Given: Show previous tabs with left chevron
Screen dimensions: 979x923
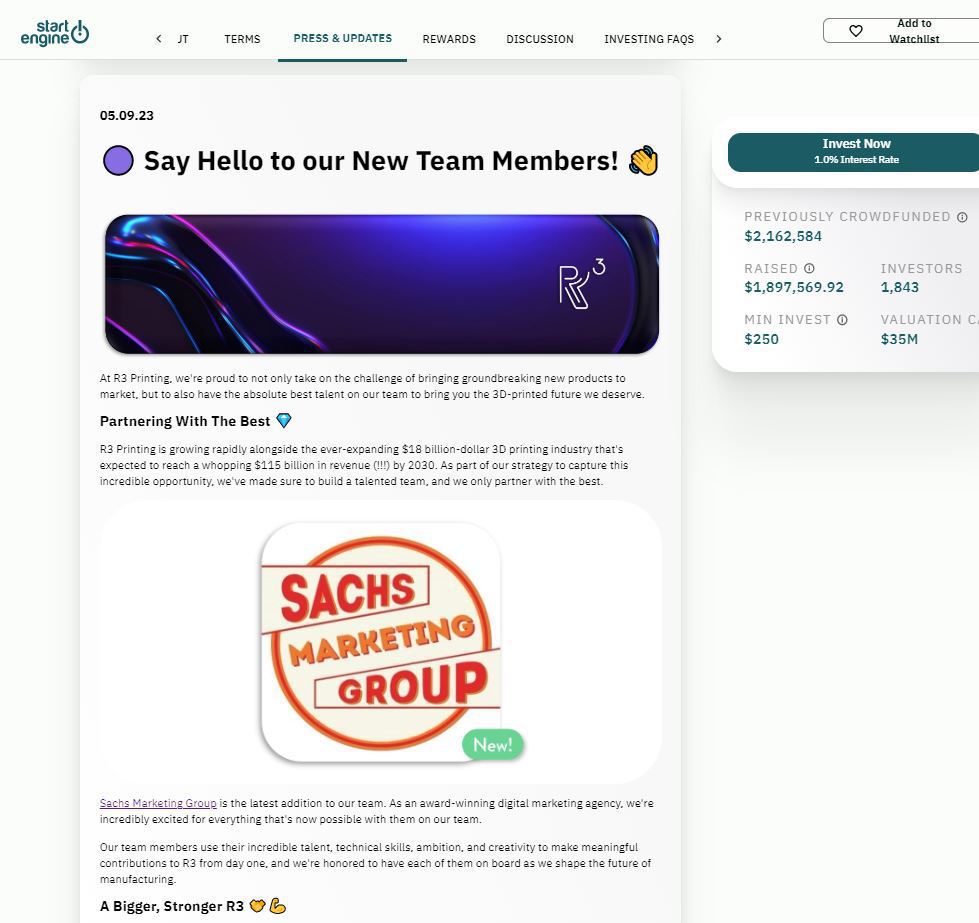Looking at the screenshot, I should tap(159, 39).
